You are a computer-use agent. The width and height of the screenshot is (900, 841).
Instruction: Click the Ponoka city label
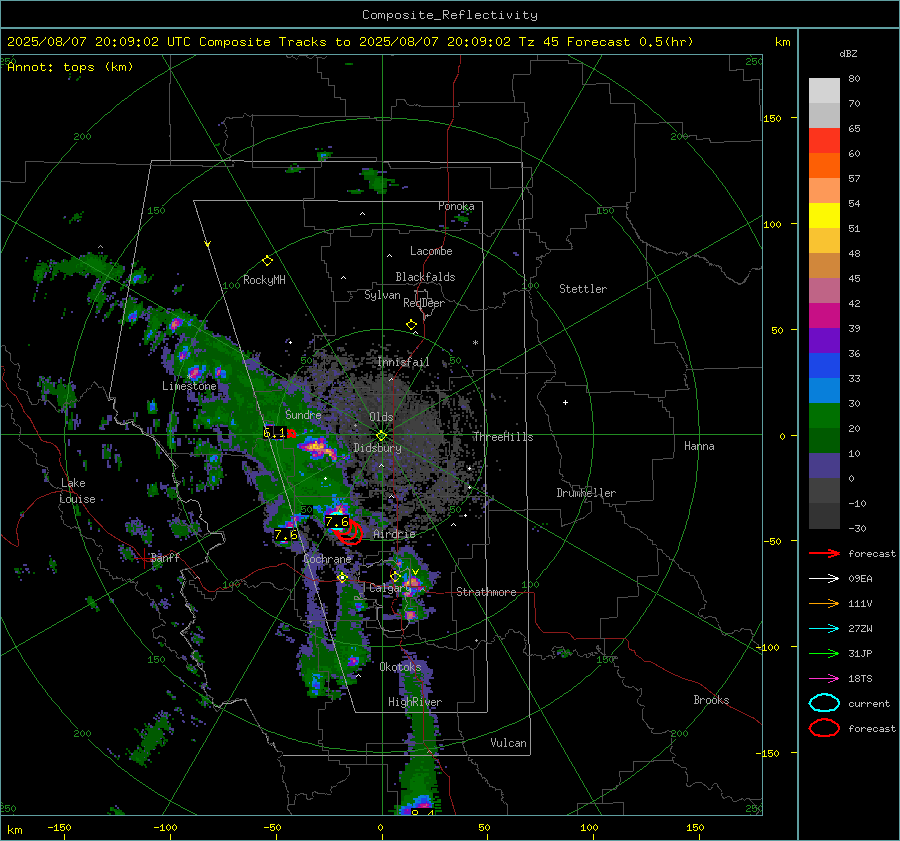click(456, 206)
